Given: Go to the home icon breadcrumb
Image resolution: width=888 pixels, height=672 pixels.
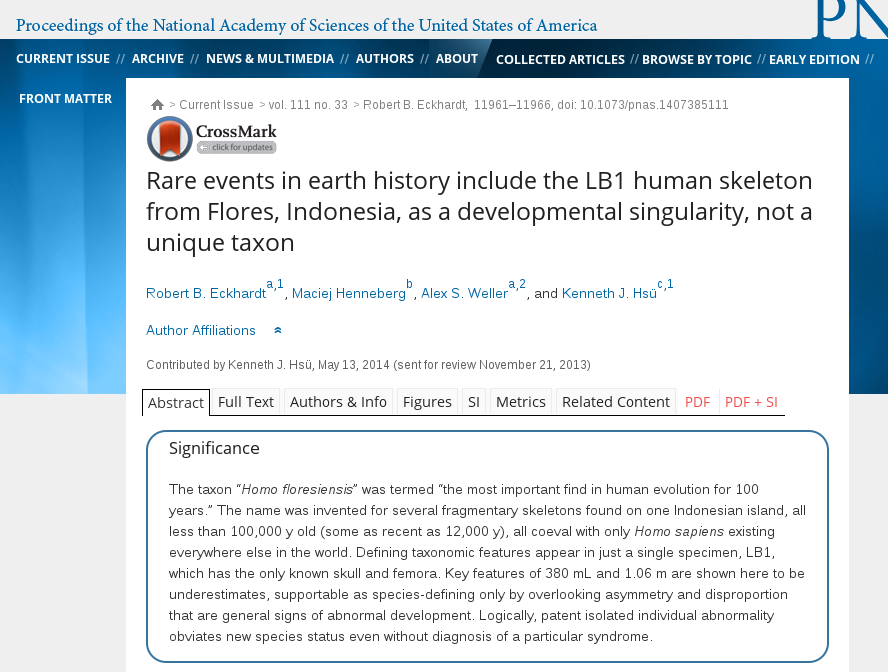Looking at the screenshot, I should [157, 105].
